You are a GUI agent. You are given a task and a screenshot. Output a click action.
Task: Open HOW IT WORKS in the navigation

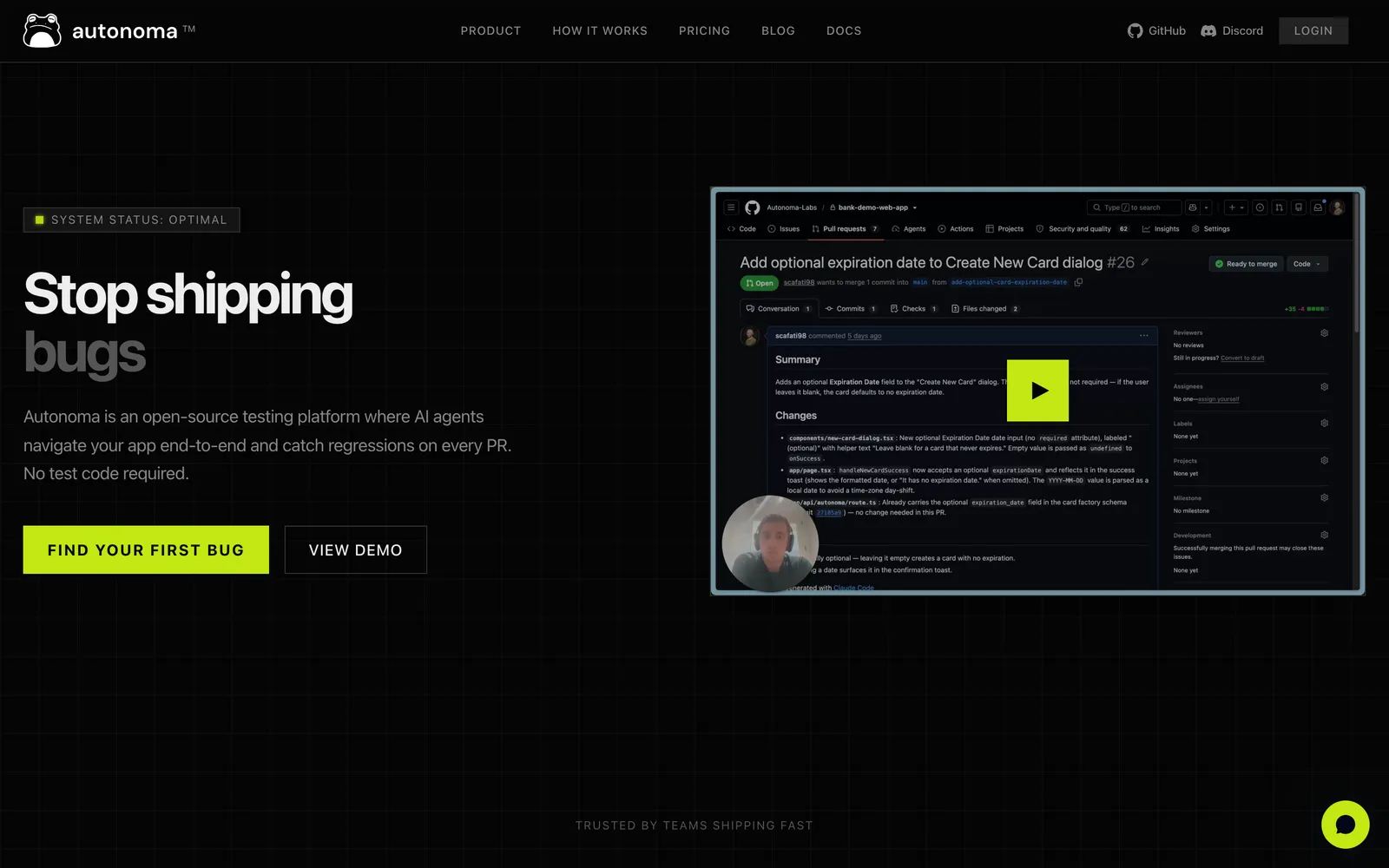(x=600, y=30)
